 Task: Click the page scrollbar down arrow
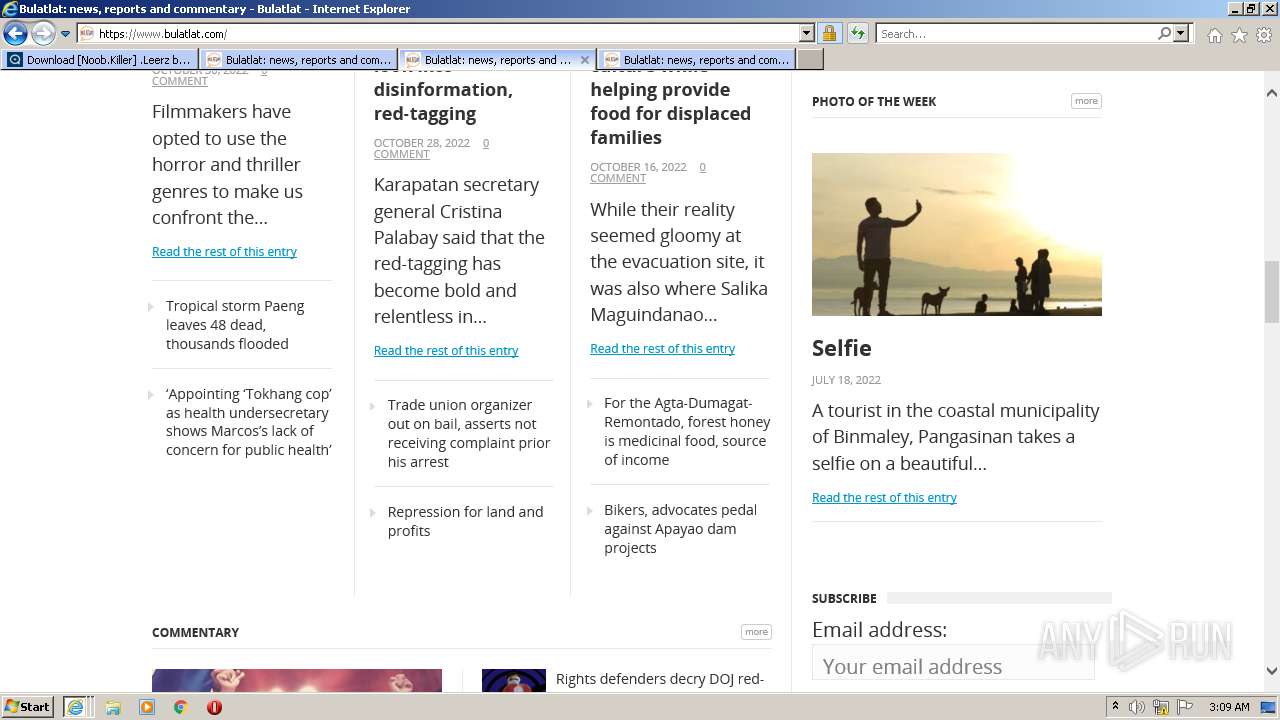pos(1272,671)
